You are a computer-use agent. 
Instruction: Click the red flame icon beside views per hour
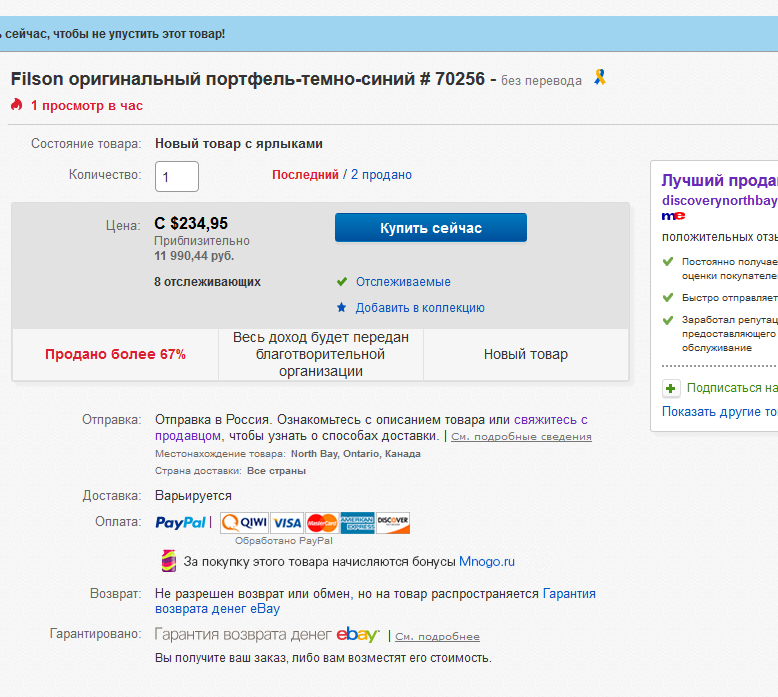17,104
